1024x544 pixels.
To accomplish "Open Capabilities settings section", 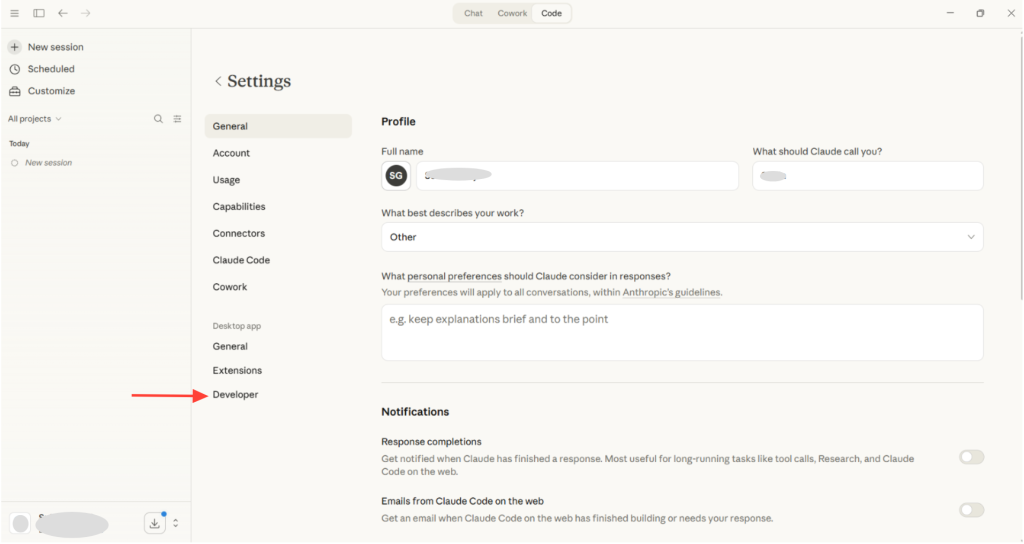I will click(x=239, y=206).
